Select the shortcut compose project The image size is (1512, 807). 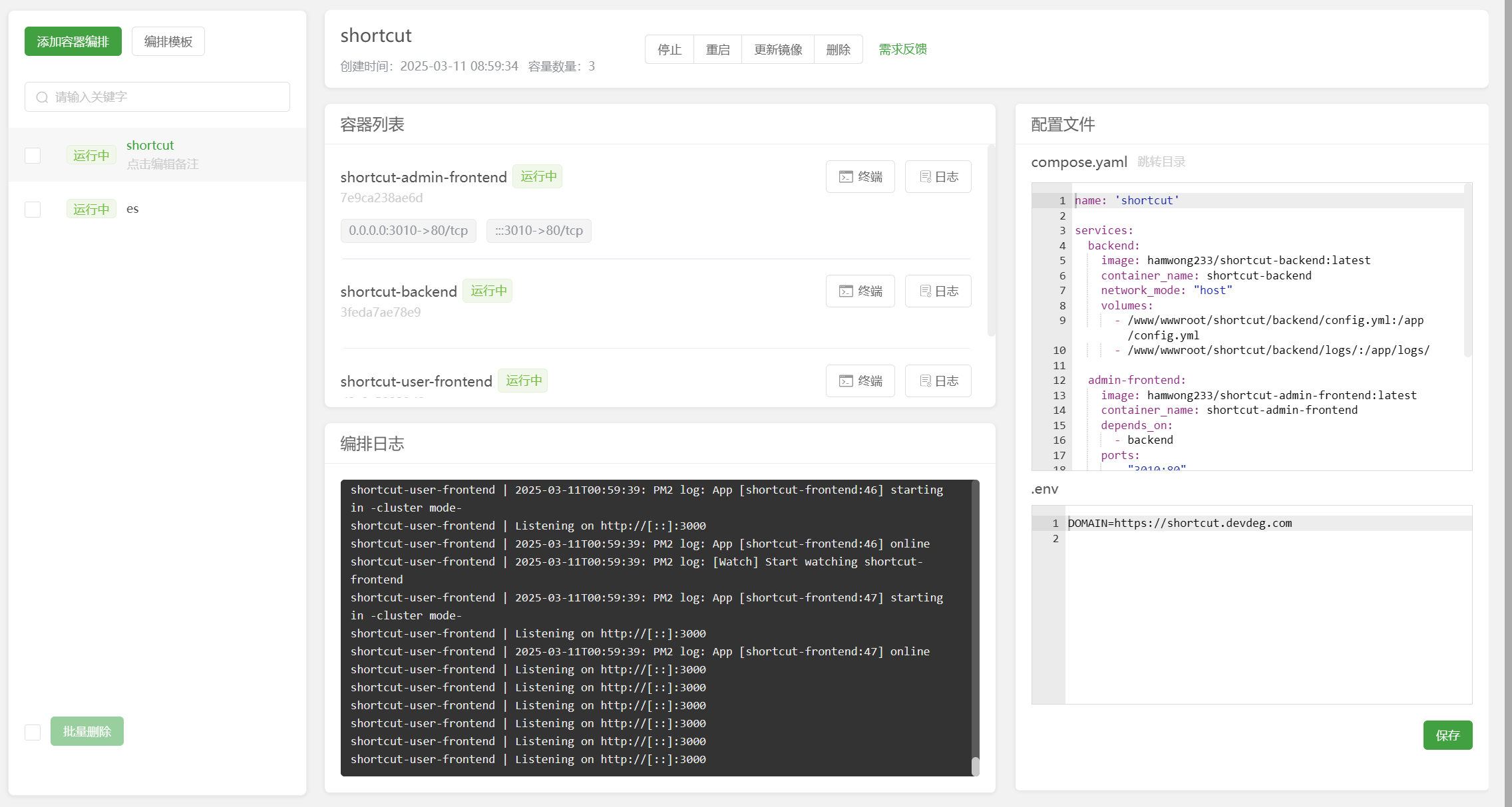tap(150, 145)
